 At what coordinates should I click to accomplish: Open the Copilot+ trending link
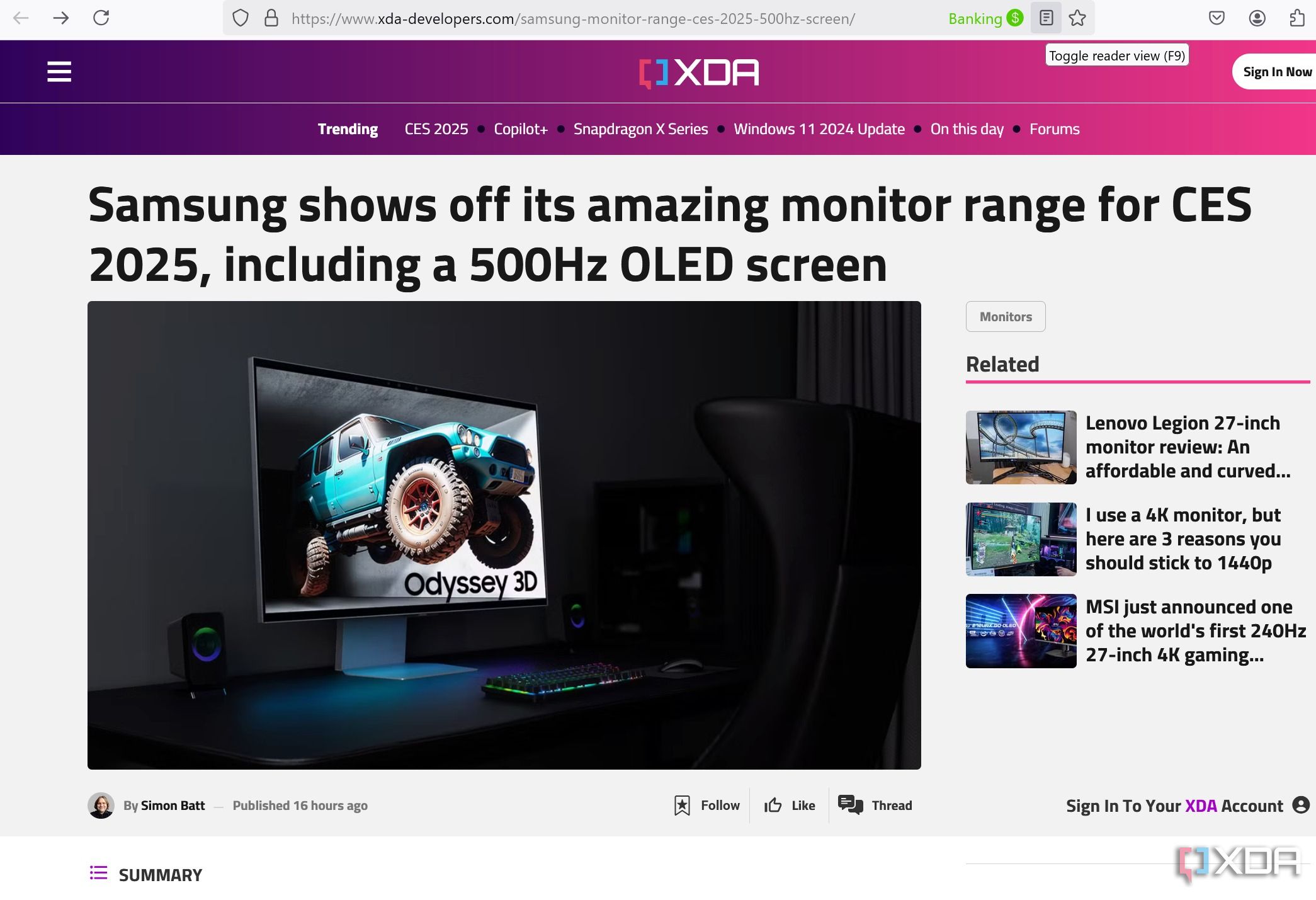(x=521, y=129)
